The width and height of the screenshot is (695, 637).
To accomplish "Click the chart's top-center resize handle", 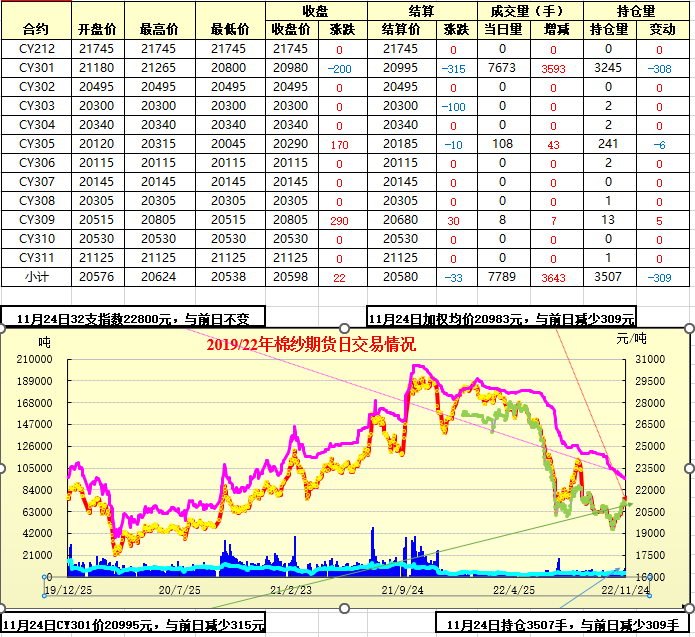I will coord(346,328).
